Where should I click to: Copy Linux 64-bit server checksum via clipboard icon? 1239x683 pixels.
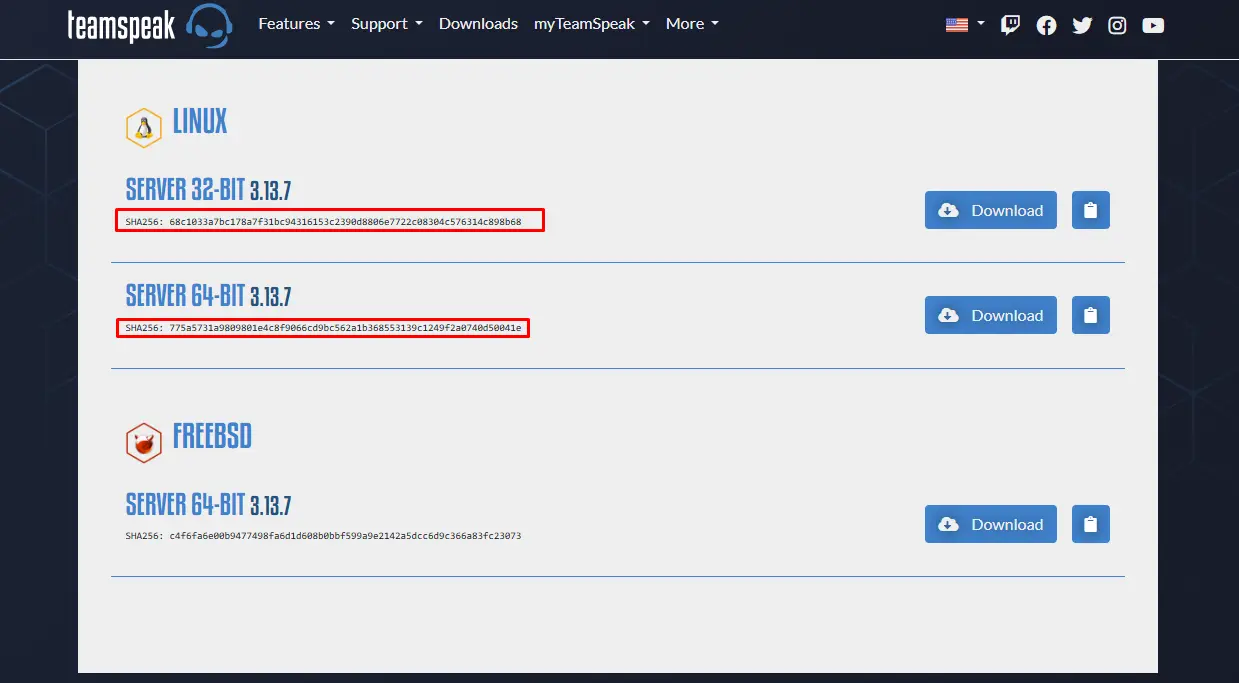click(1090, 315)
